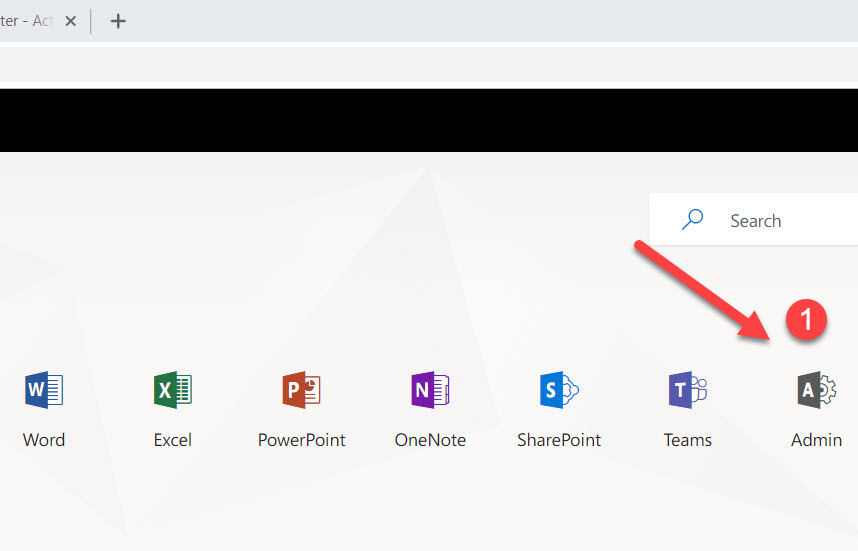This screenshot has height=551, width=858.
Task: Select the browser tab ending in 'ter - Act'
Action: (27, 21)
